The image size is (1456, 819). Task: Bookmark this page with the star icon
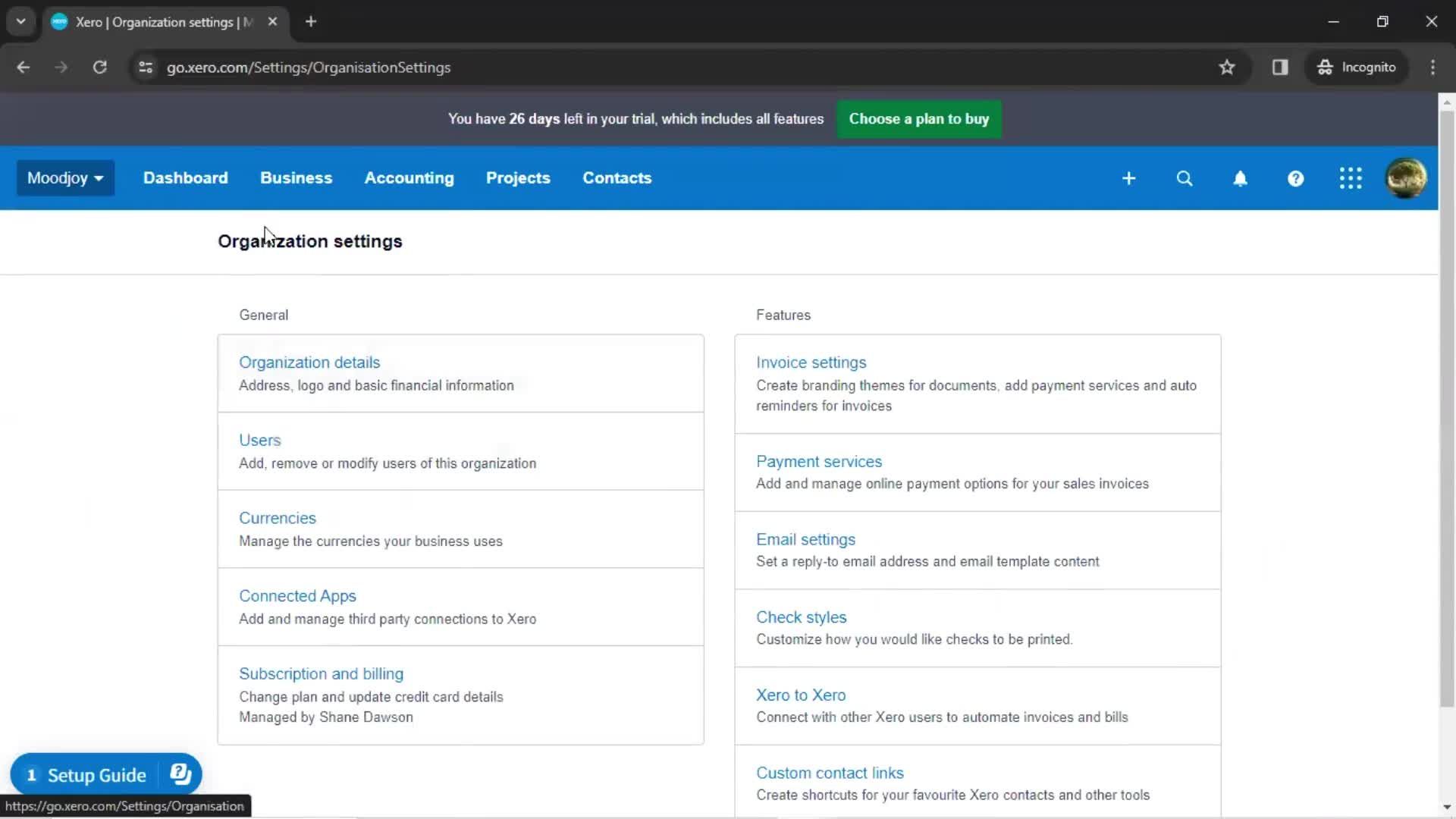tap(1227, 67)
